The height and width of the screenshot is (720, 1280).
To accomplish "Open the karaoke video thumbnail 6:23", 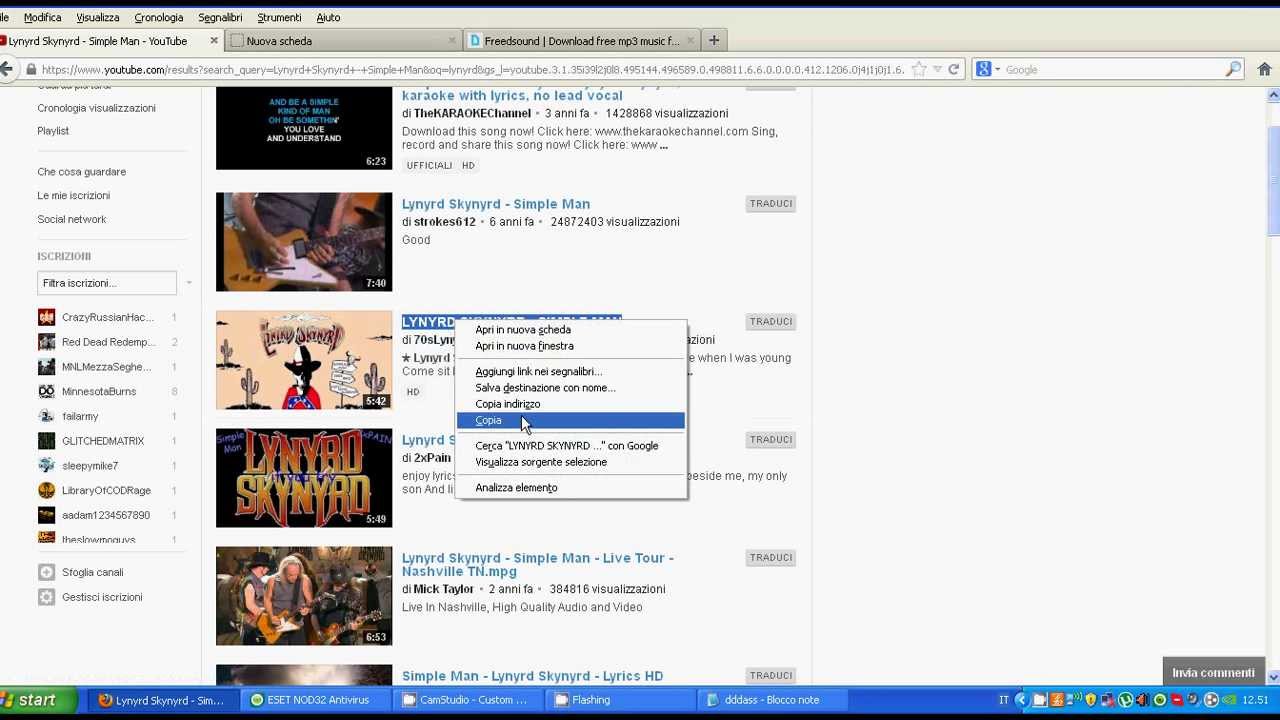I will (x=304, y=128).
